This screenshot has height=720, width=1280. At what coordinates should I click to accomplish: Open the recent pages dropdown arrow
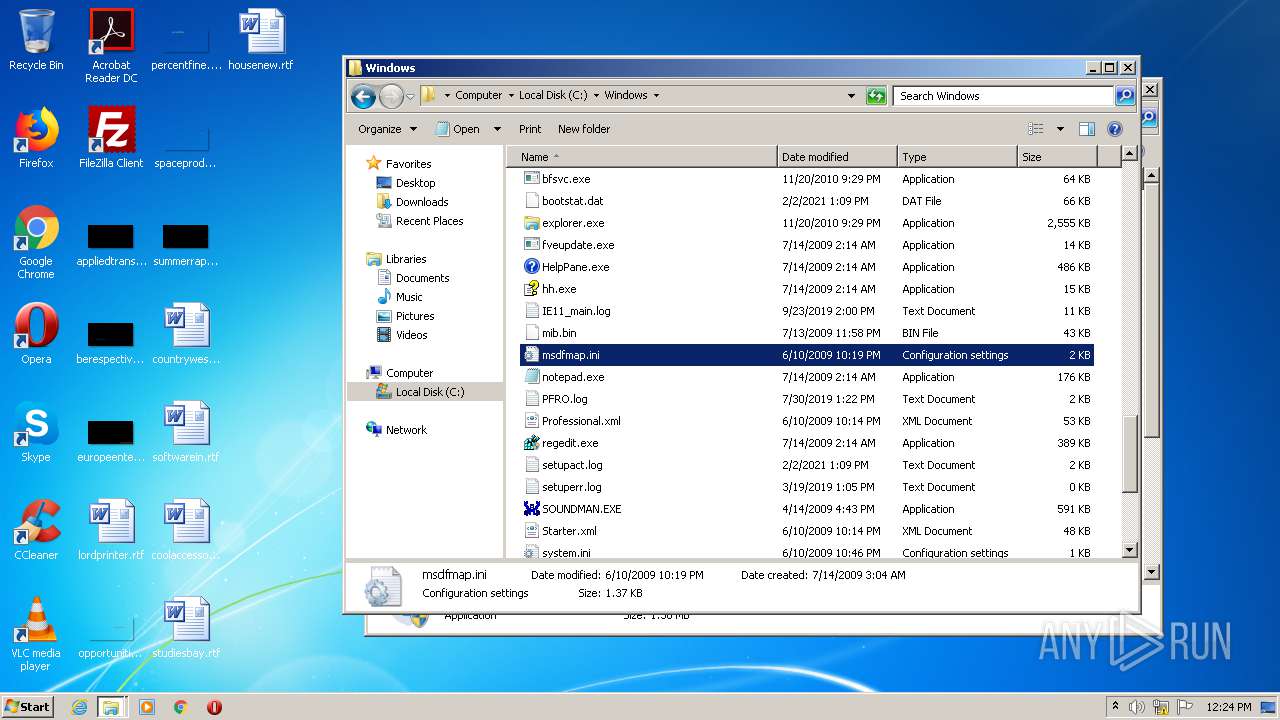click(410, 97)
